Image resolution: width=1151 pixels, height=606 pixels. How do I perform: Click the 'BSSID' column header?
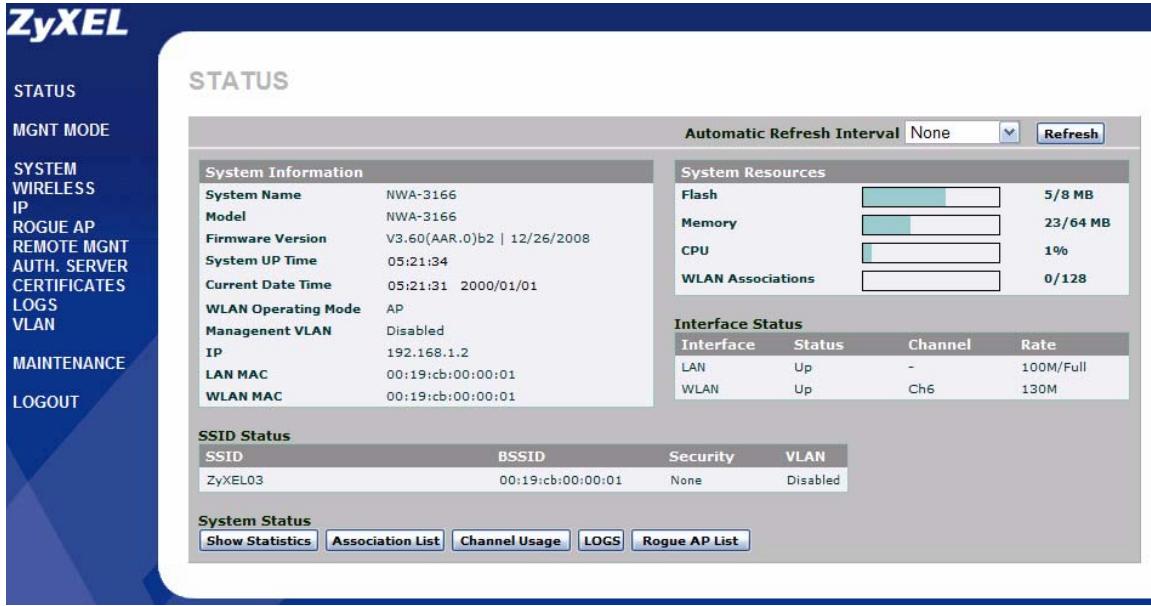click(x=521, y=456)
